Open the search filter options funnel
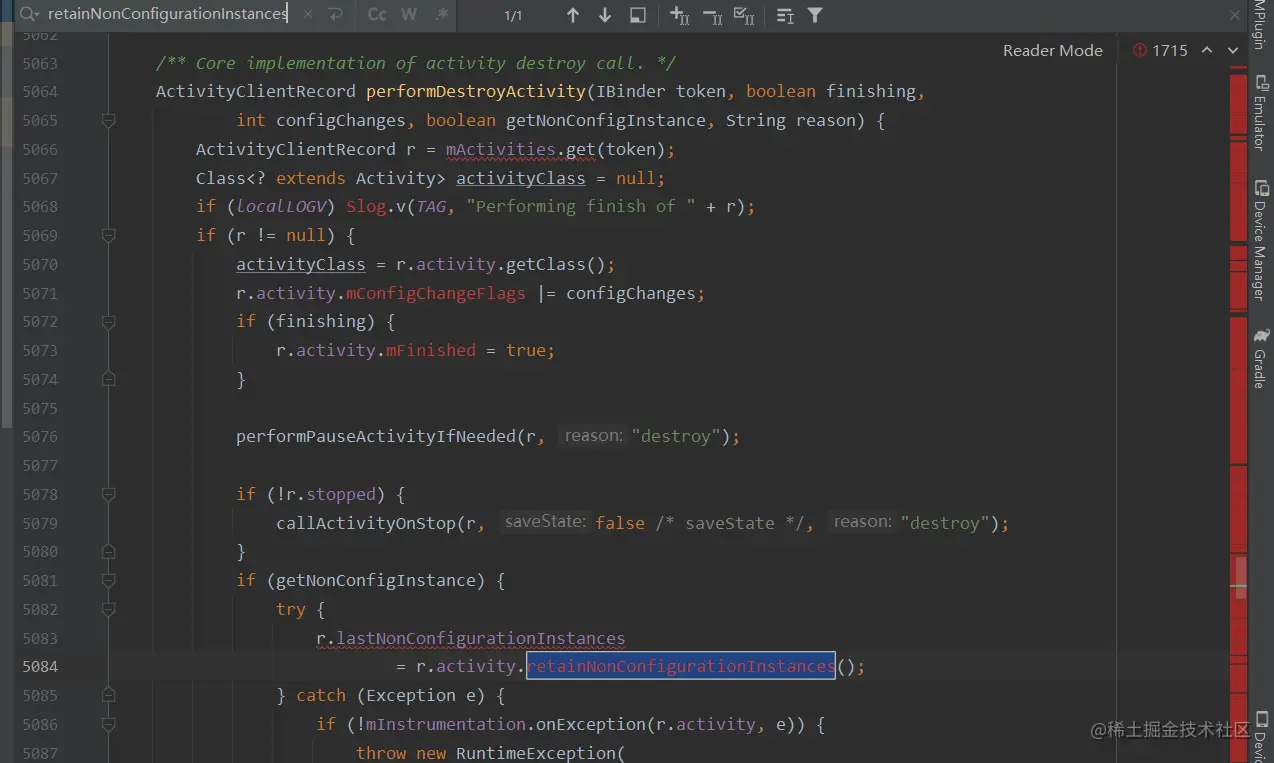This screenshot has width=1274, height=763. tap(815, 15)
